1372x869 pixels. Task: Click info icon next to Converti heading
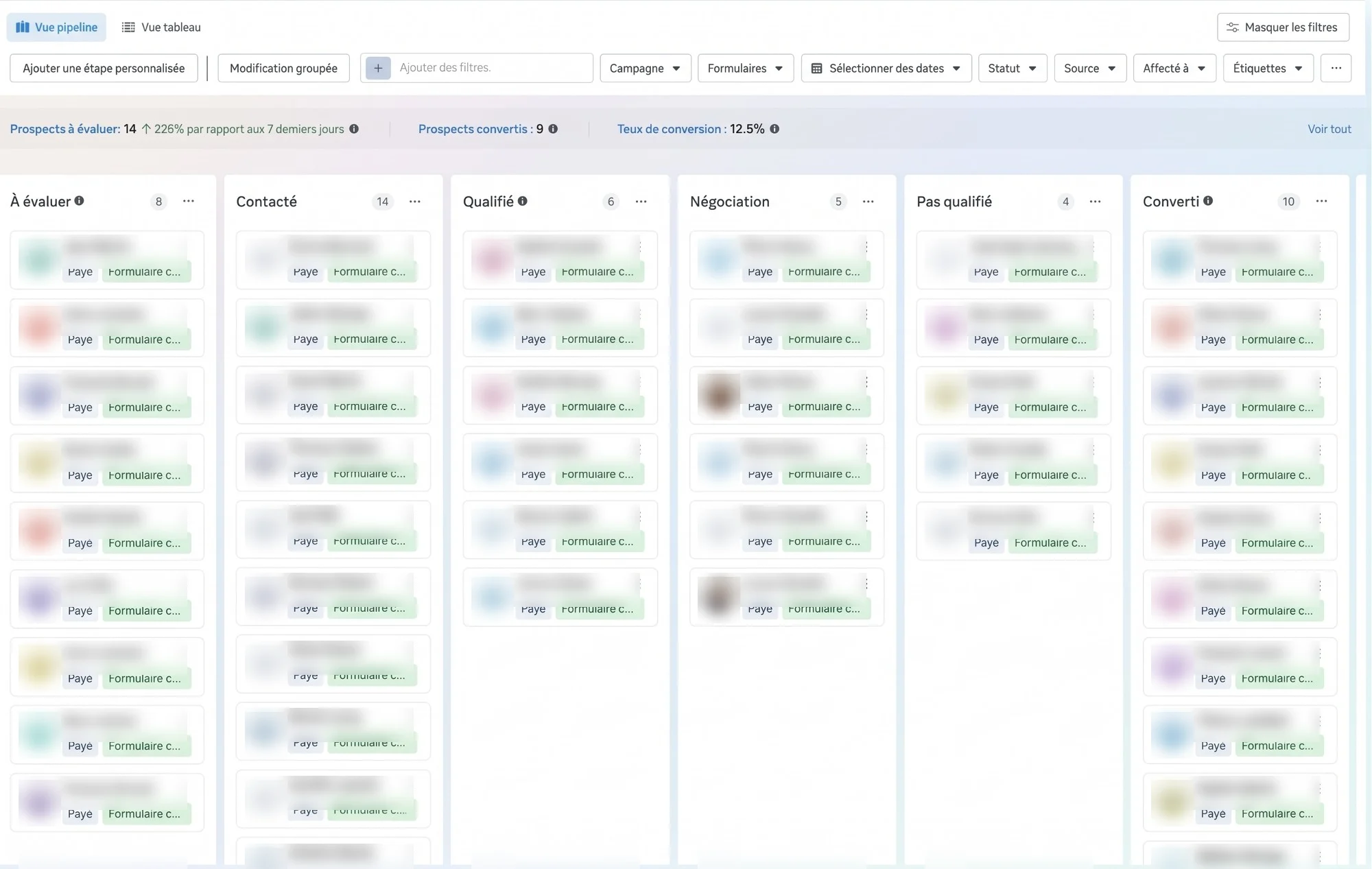click(1208, 201)
